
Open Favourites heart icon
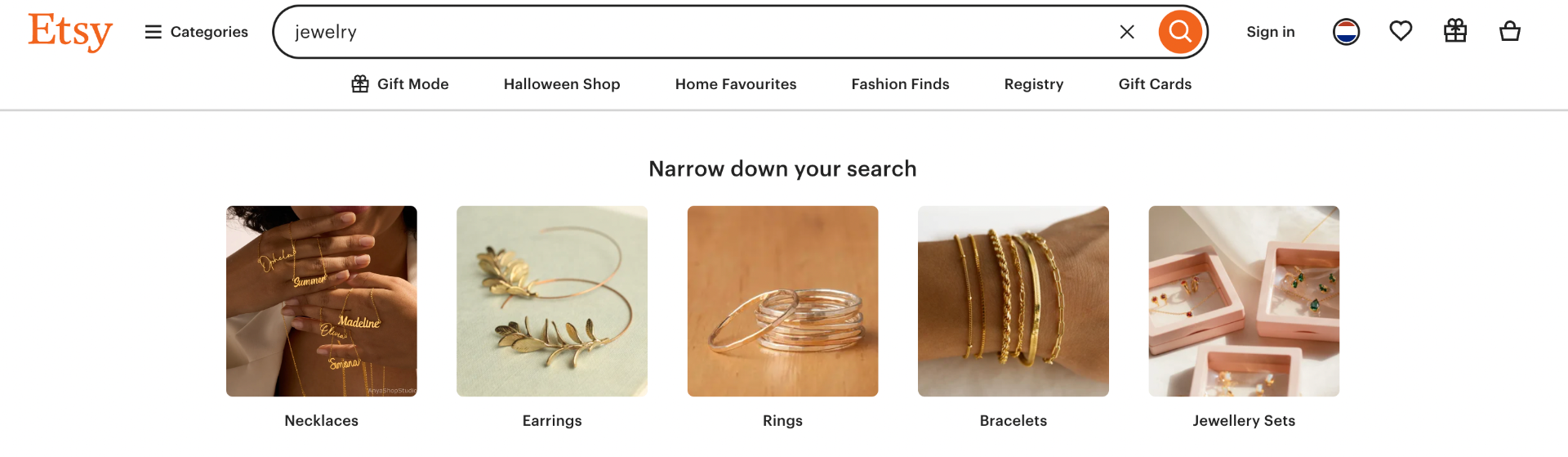1401,31
